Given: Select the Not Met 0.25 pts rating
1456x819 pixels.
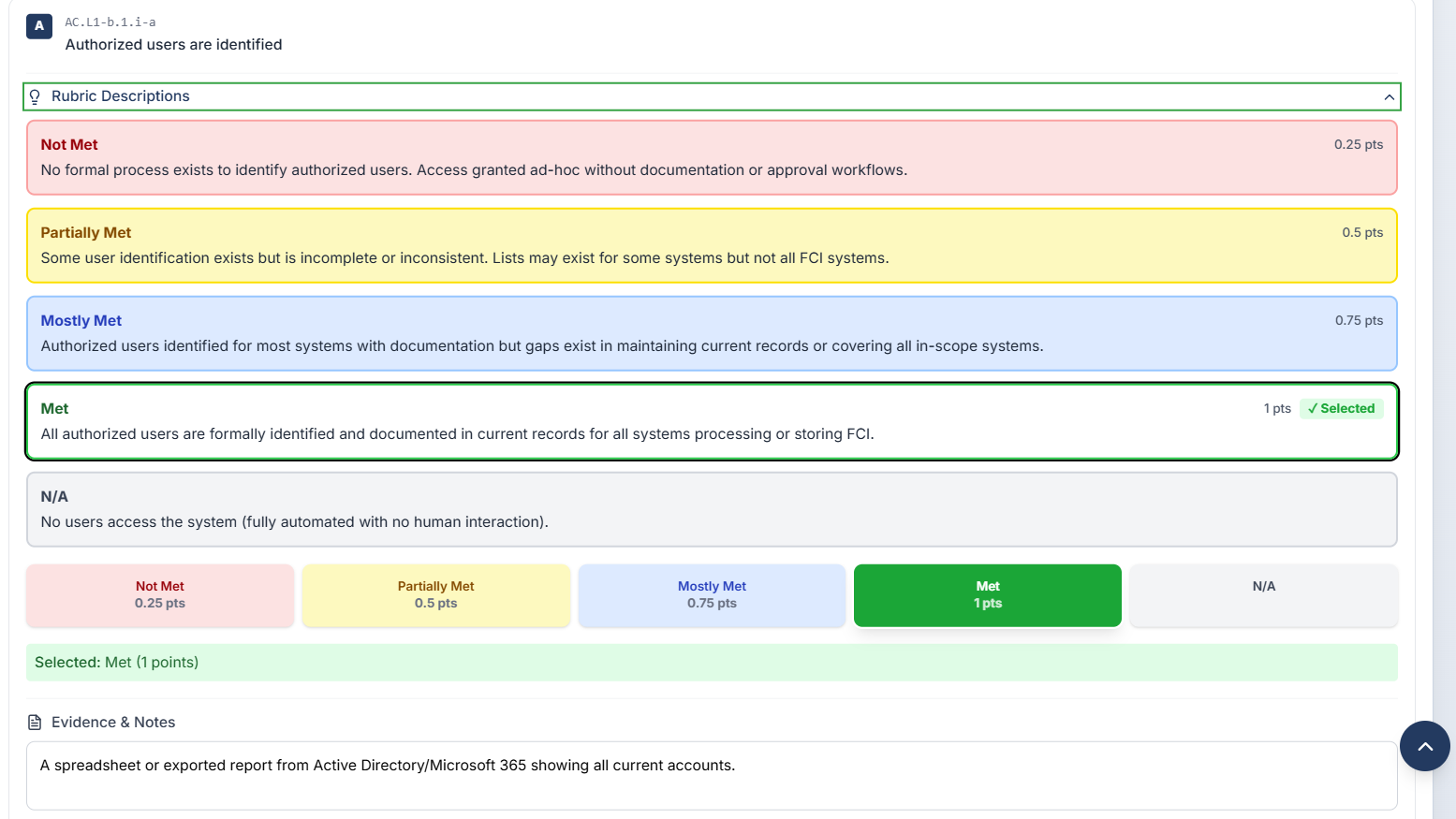Looking at the screenshot, I should point(159,595).
